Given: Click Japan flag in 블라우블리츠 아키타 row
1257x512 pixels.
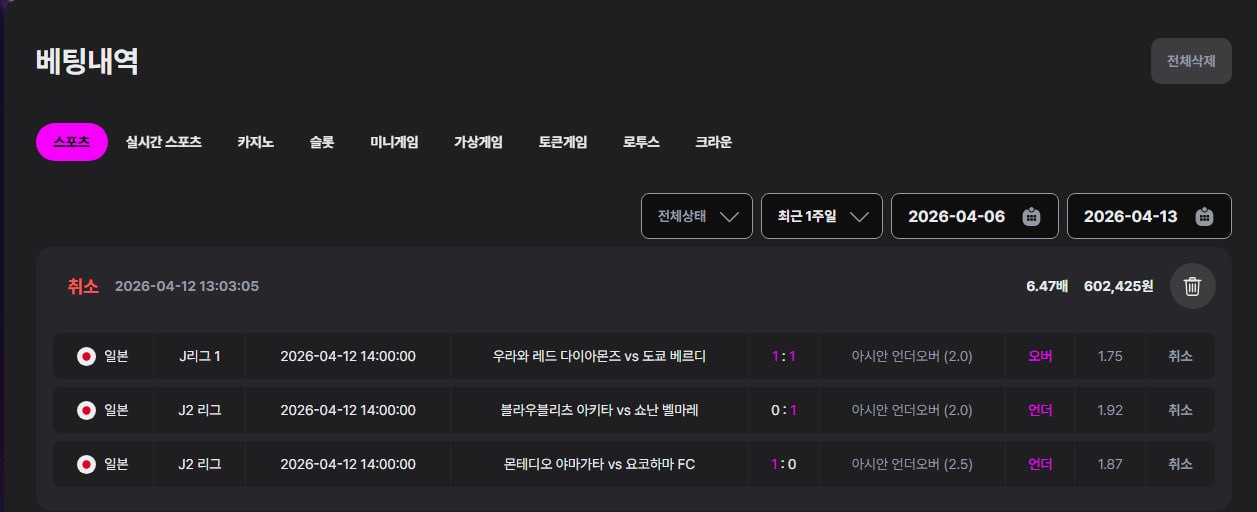Looking at the screenshot, I should [86, 410].
